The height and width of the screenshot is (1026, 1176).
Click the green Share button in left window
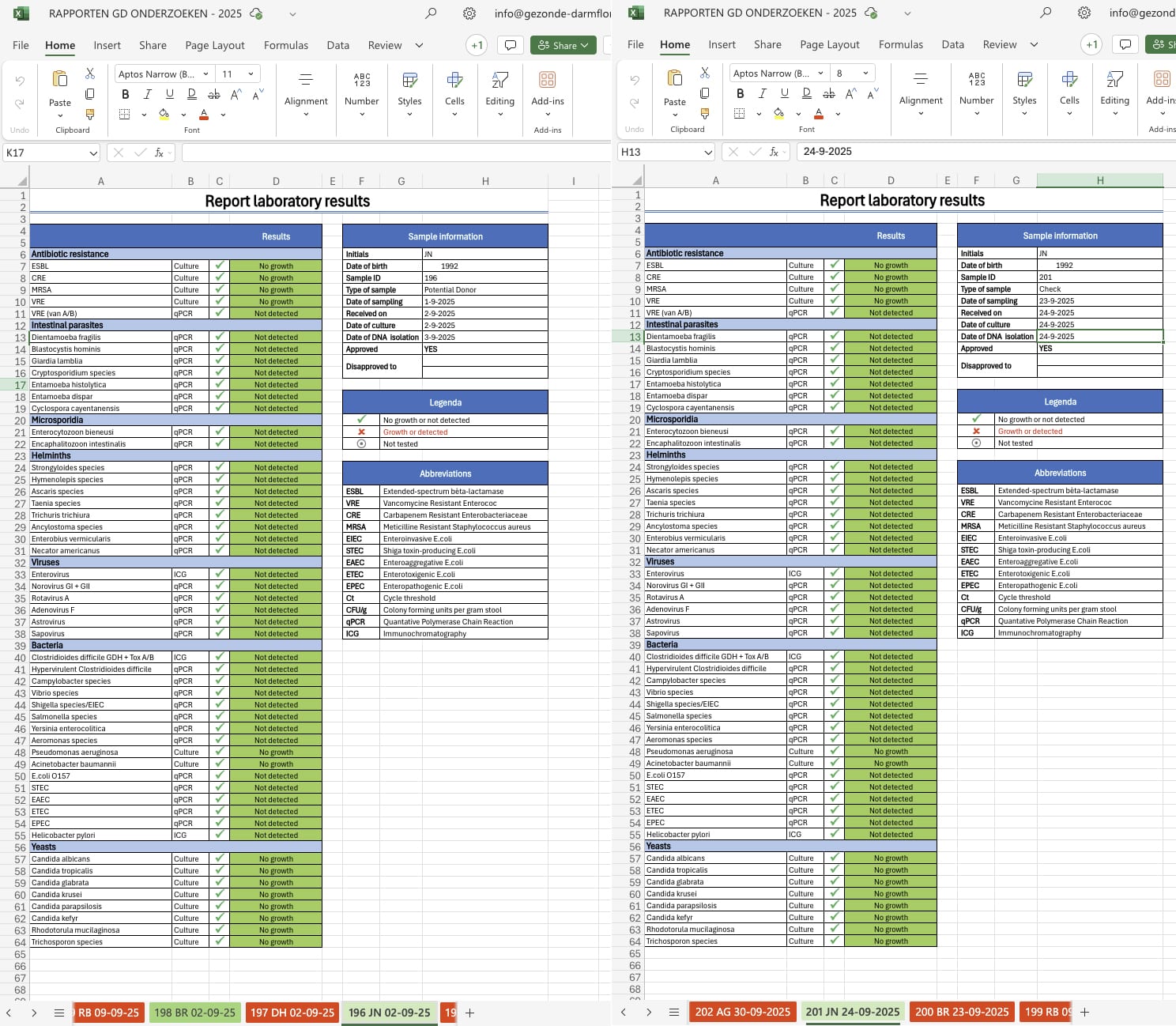563,45
